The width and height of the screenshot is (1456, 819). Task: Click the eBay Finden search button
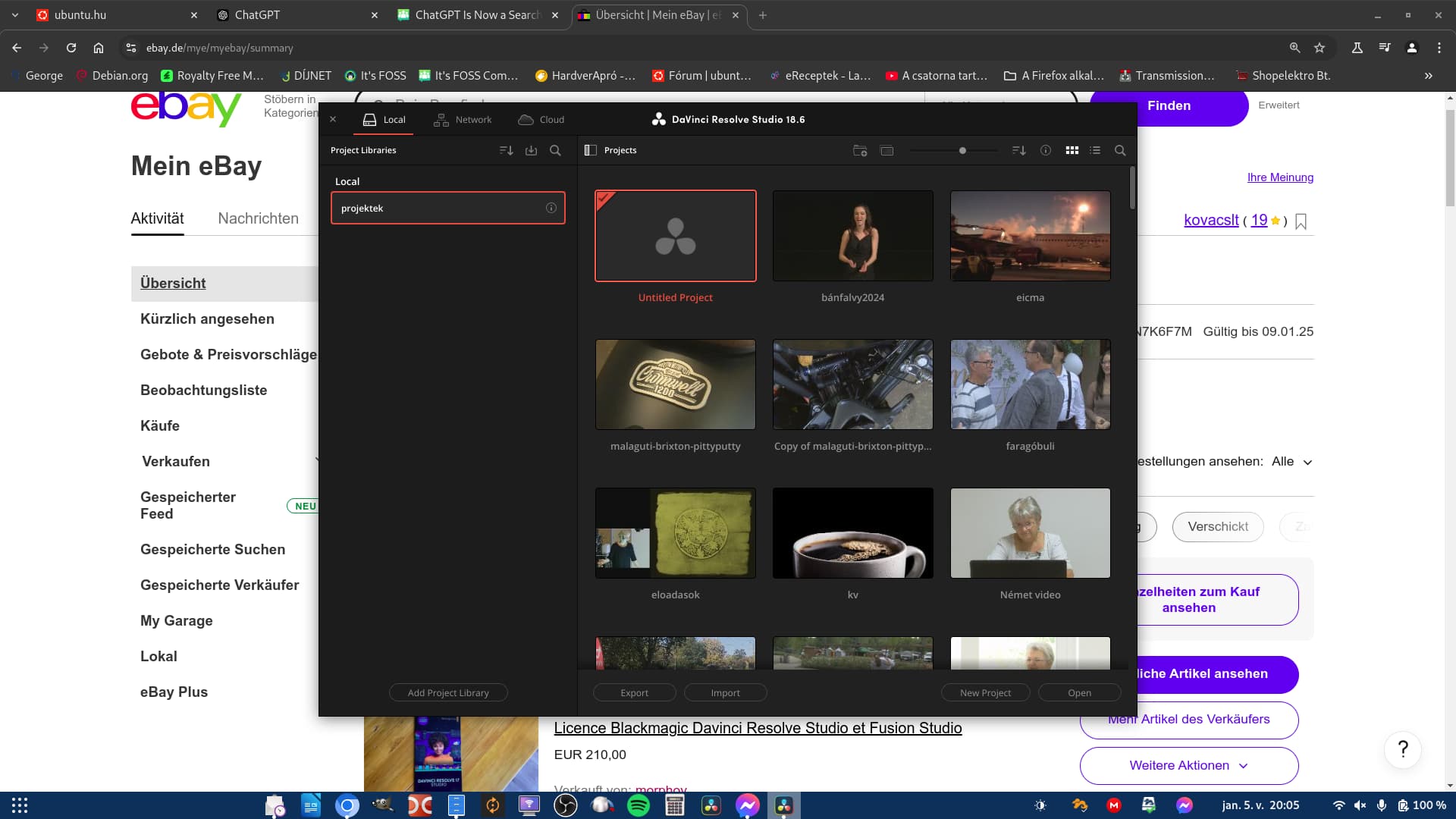click(x=1169, y=106)
